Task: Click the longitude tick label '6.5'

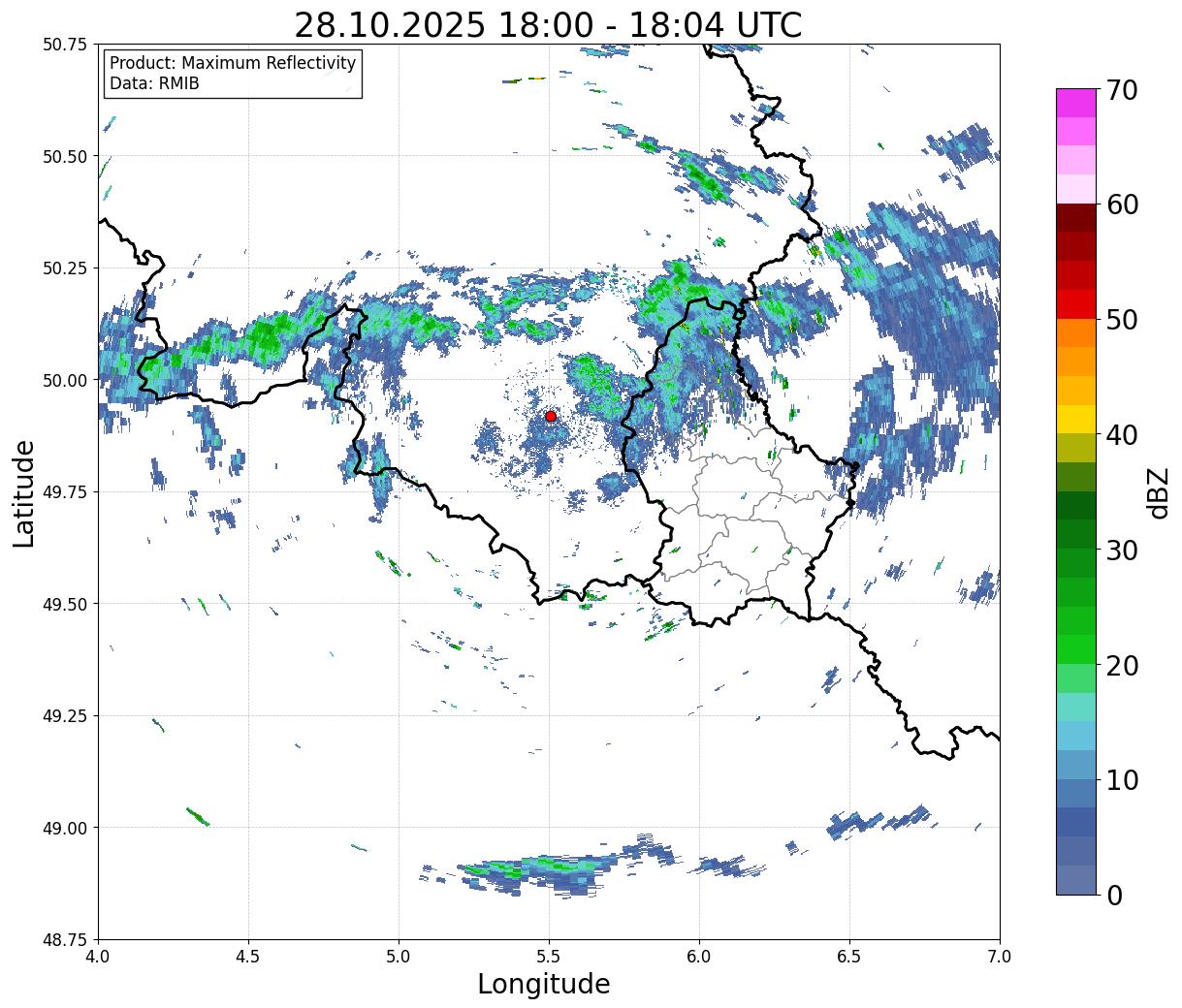Action: (x=849, y=957)
